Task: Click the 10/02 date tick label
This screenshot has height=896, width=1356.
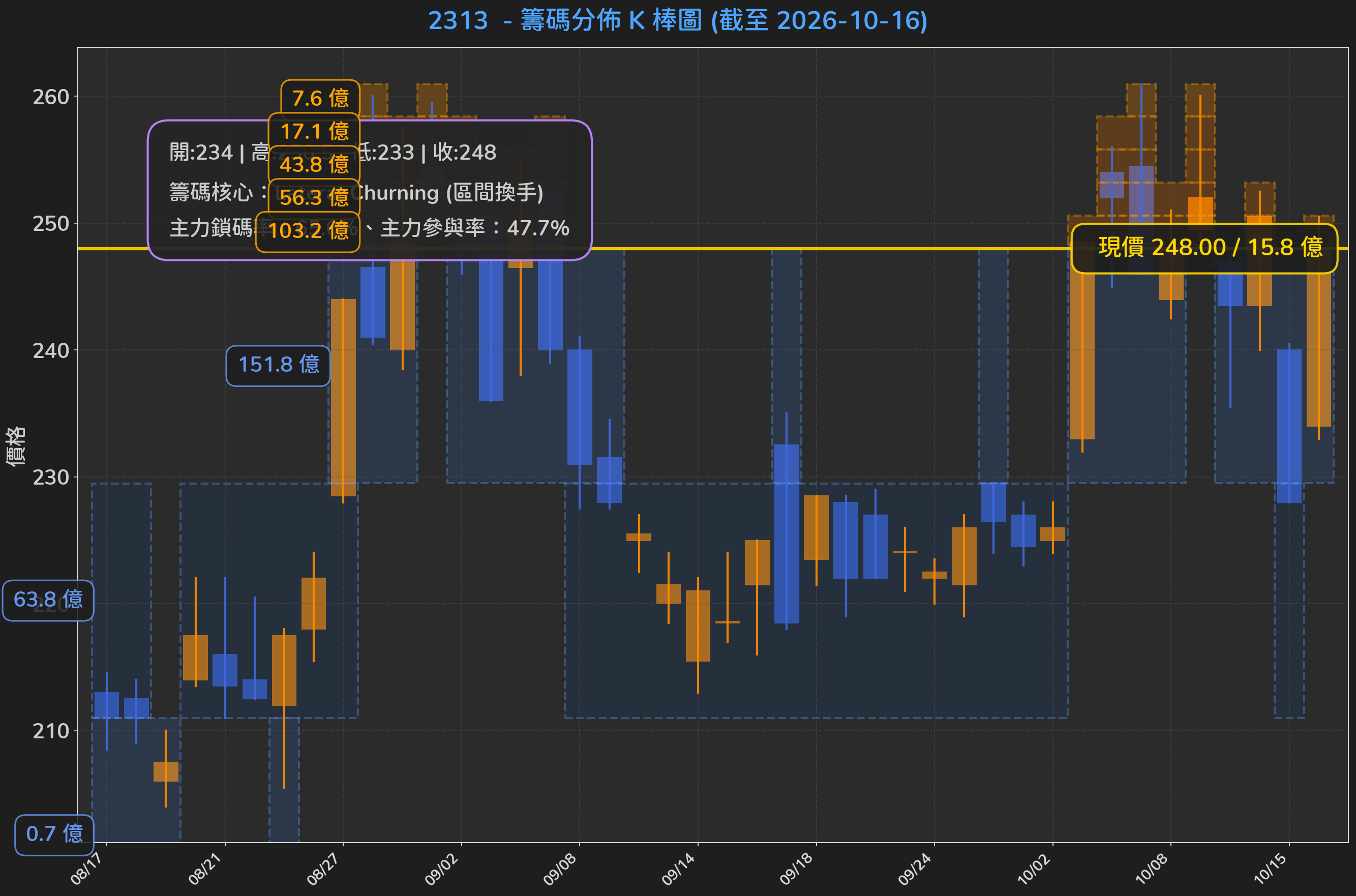Action: click(1033, 869)
